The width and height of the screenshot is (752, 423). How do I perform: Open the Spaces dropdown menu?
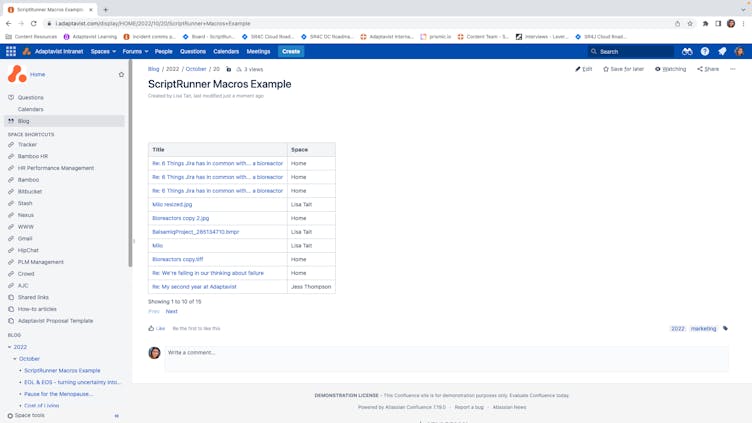tap(103, 51)
